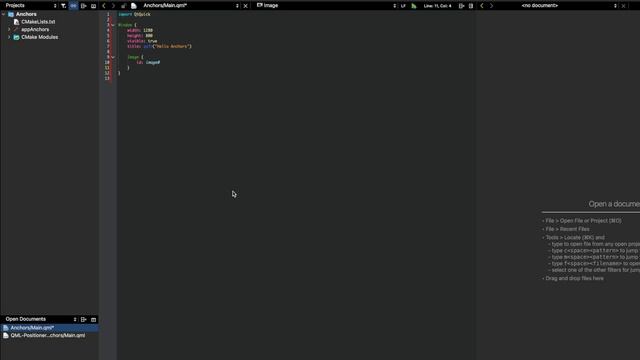The image size is (640, 360).
Task: Select Anchors/Main.qml* in Open Documents
Action: (49, 328)
